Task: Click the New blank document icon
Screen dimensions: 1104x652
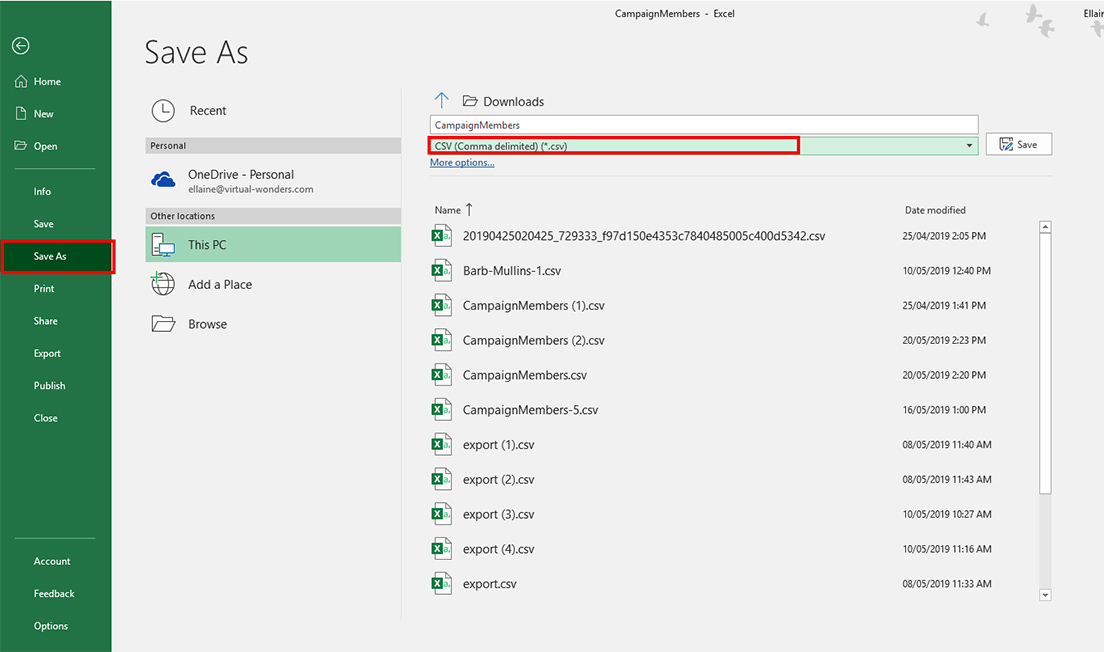Action: pyautogui.click(x=21, y=113)
